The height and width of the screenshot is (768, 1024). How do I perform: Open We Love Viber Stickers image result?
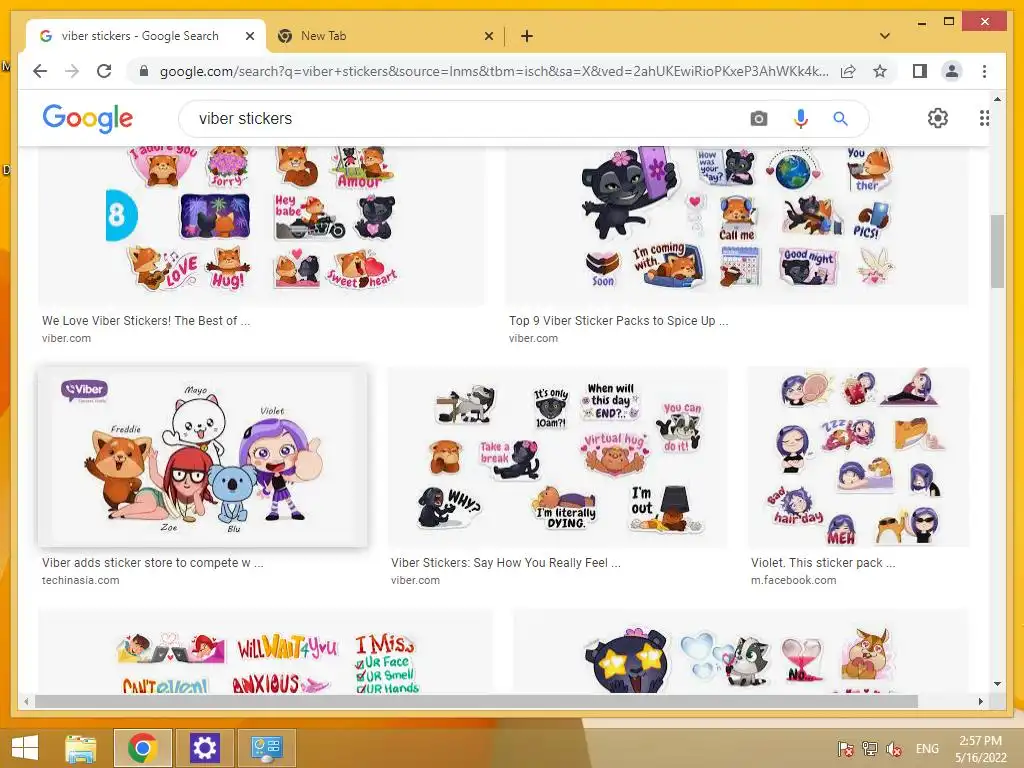tap(262, 225)
